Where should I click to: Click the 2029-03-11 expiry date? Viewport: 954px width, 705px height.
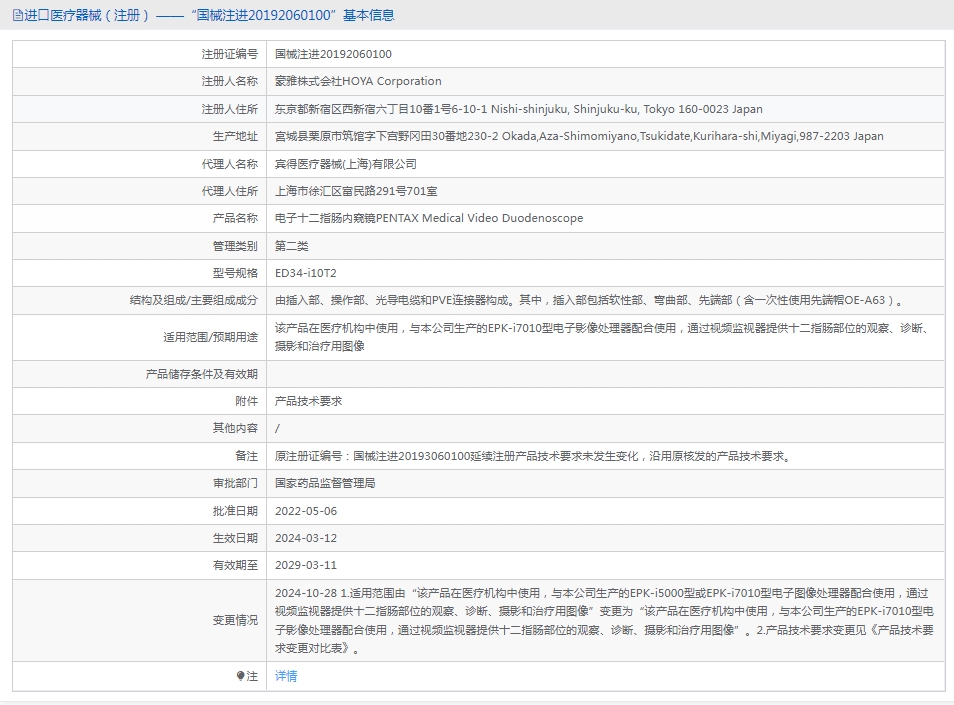coord(306,565)
